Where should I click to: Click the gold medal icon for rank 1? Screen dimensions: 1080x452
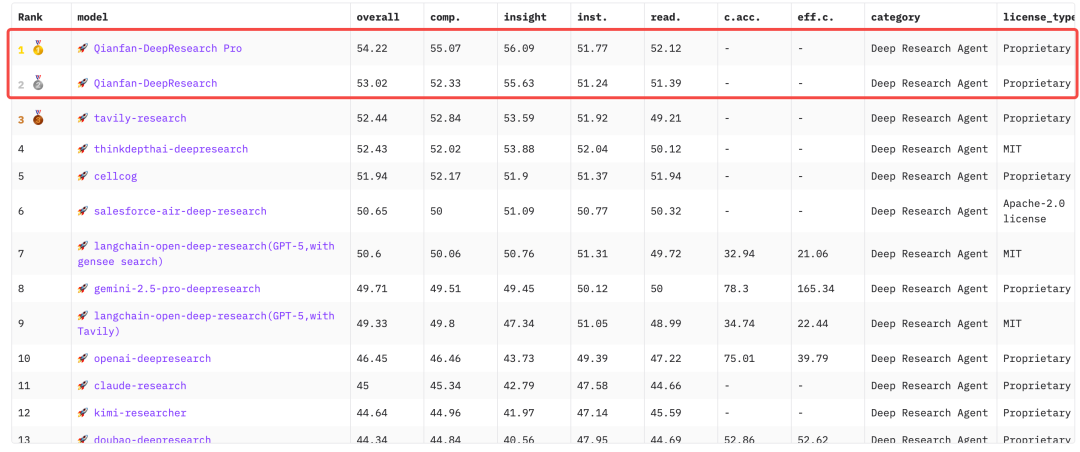tap(38, 48)
